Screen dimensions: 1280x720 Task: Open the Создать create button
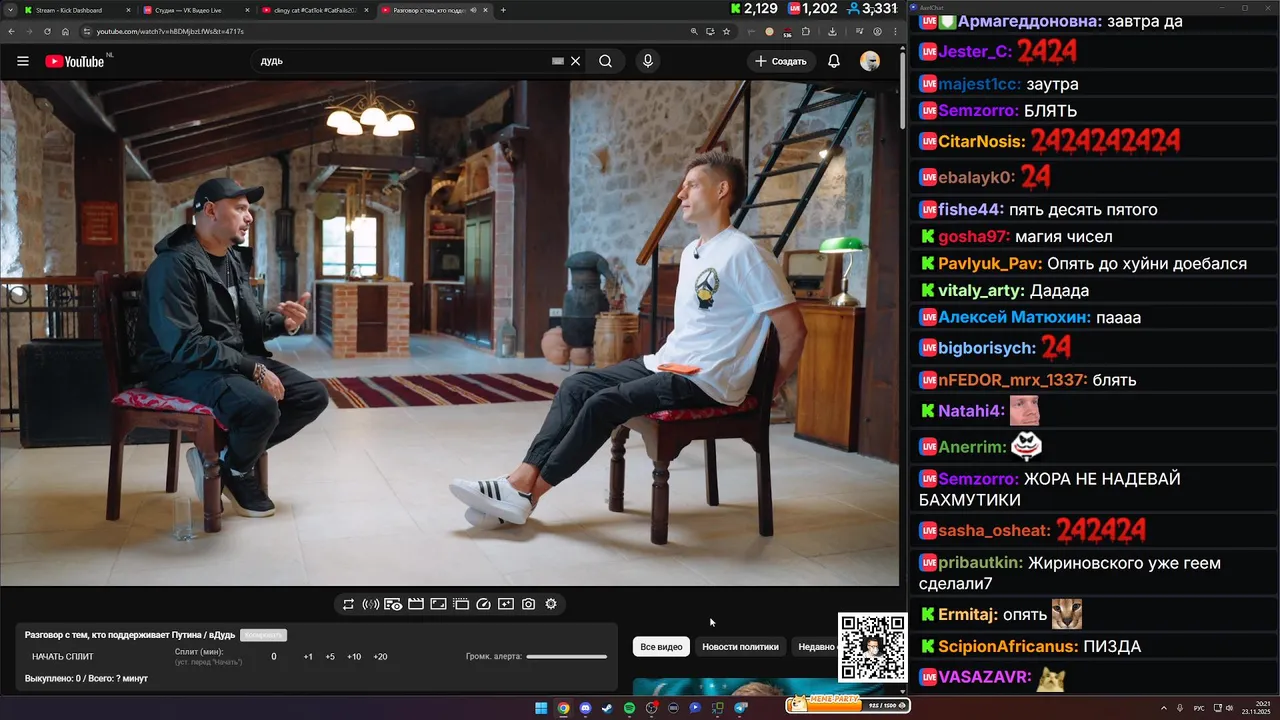tap(781, 61)
